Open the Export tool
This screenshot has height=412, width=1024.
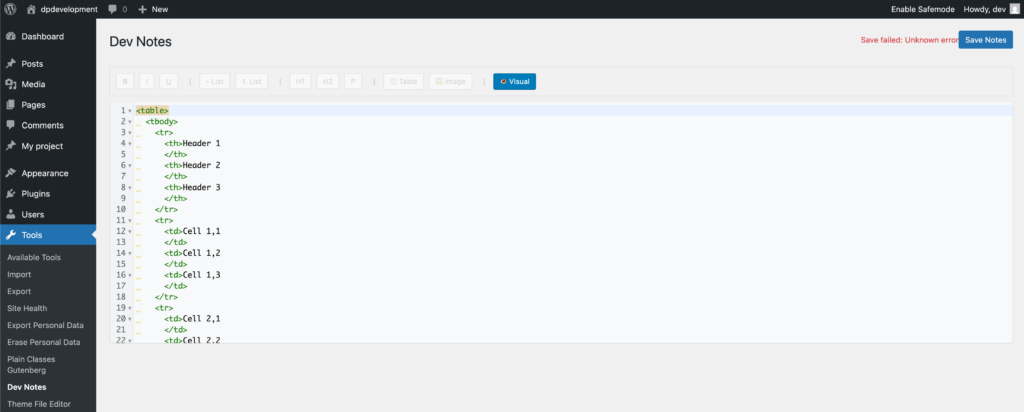click(x=19, y=291)
